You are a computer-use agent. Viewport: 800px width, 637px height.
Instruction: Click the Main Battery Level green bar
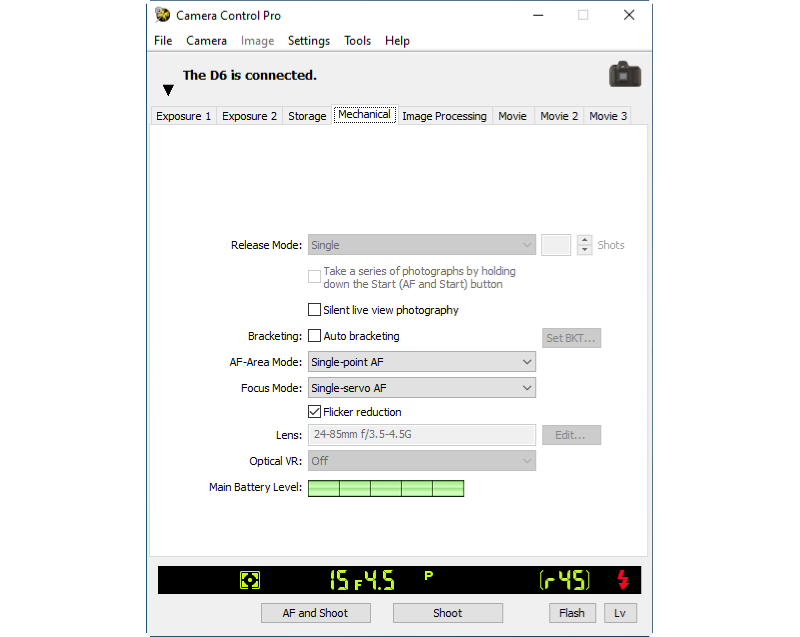[386, 488]
